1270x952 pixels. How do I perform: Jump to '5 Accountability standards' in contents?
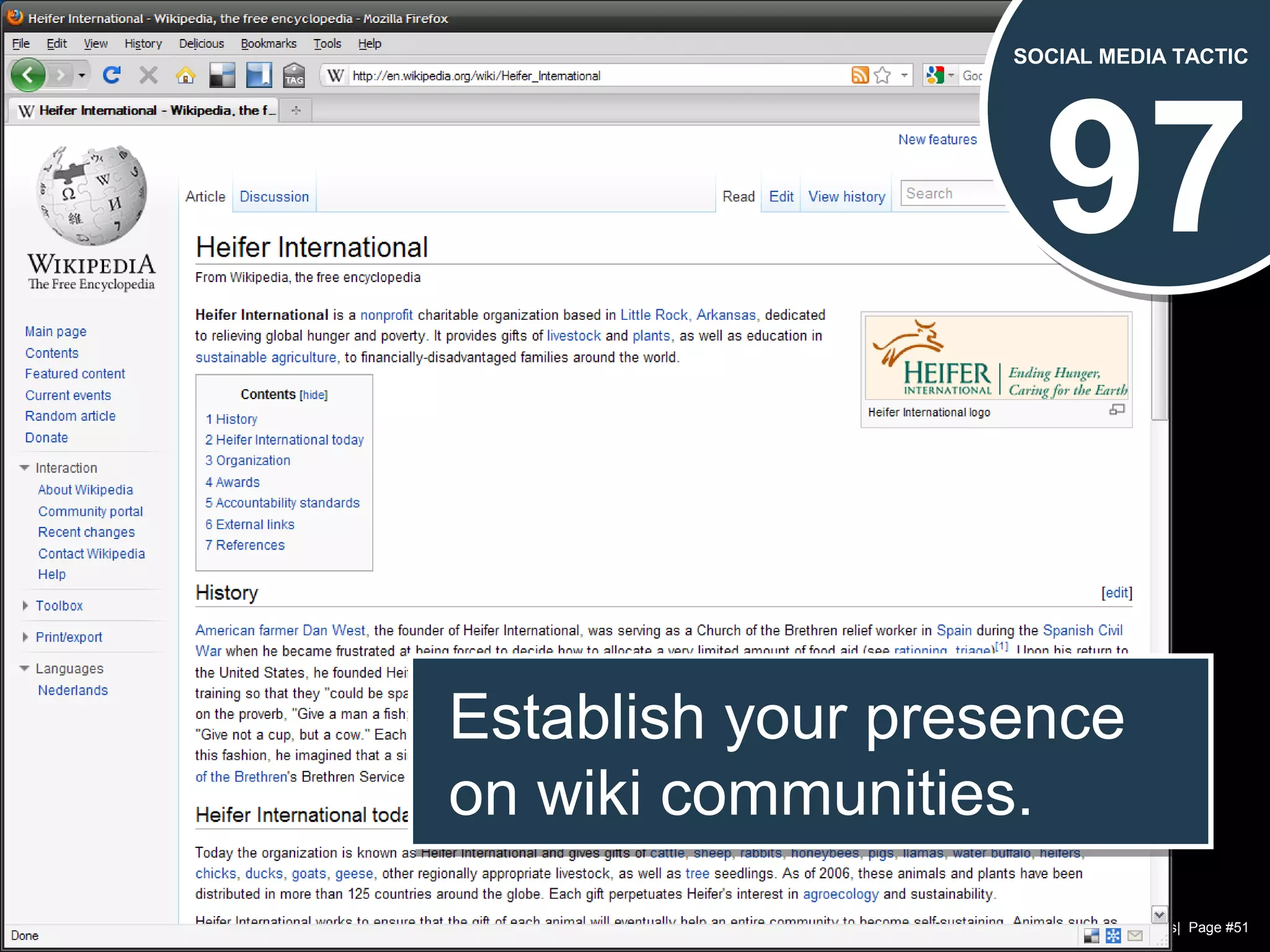[x=282, y=503]
